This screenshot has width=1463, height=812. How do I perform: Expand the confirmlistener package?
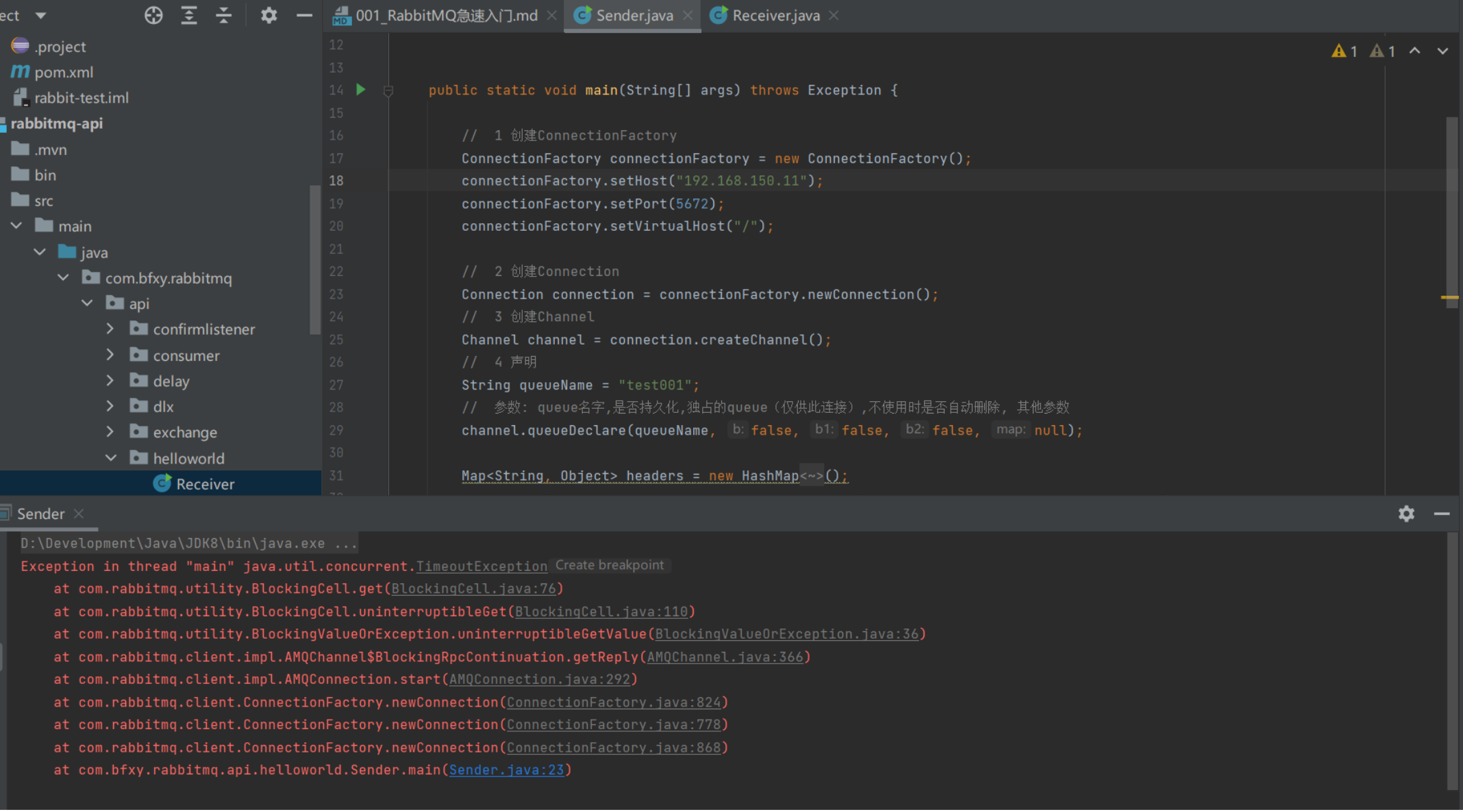pyautogui.click(x=110, y=329)
